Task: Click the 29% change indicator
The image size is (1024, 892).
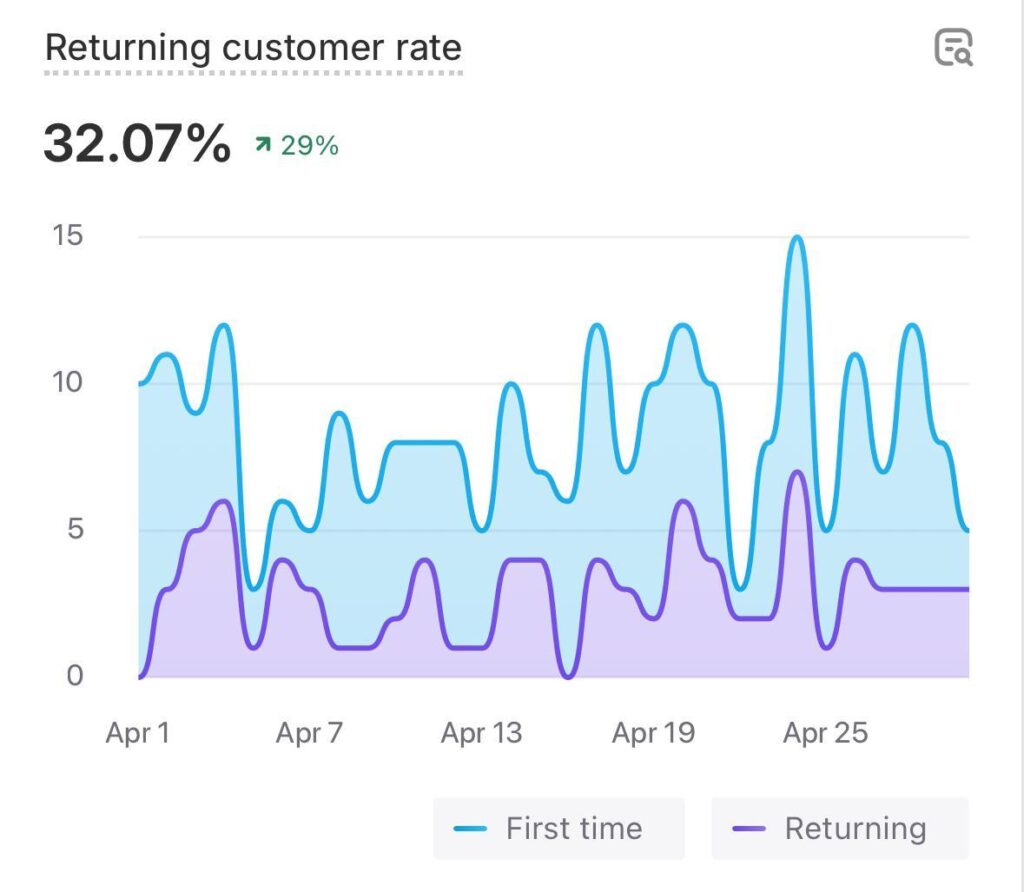Action: tap(309, 146)
